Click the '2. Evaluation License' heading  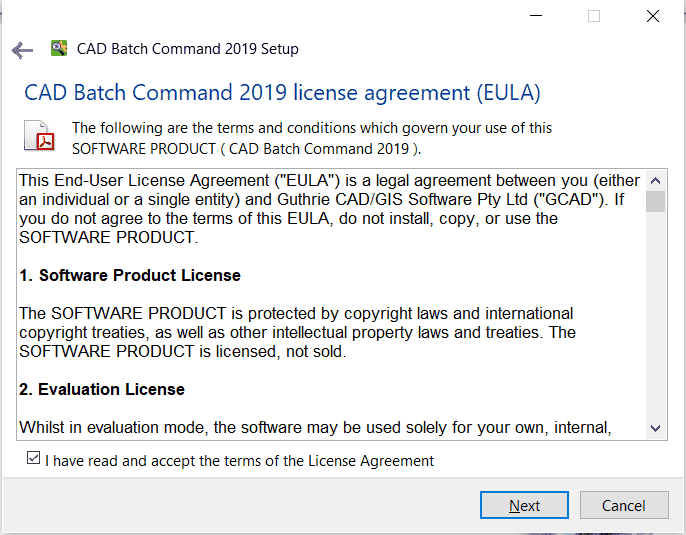(102, 389)
